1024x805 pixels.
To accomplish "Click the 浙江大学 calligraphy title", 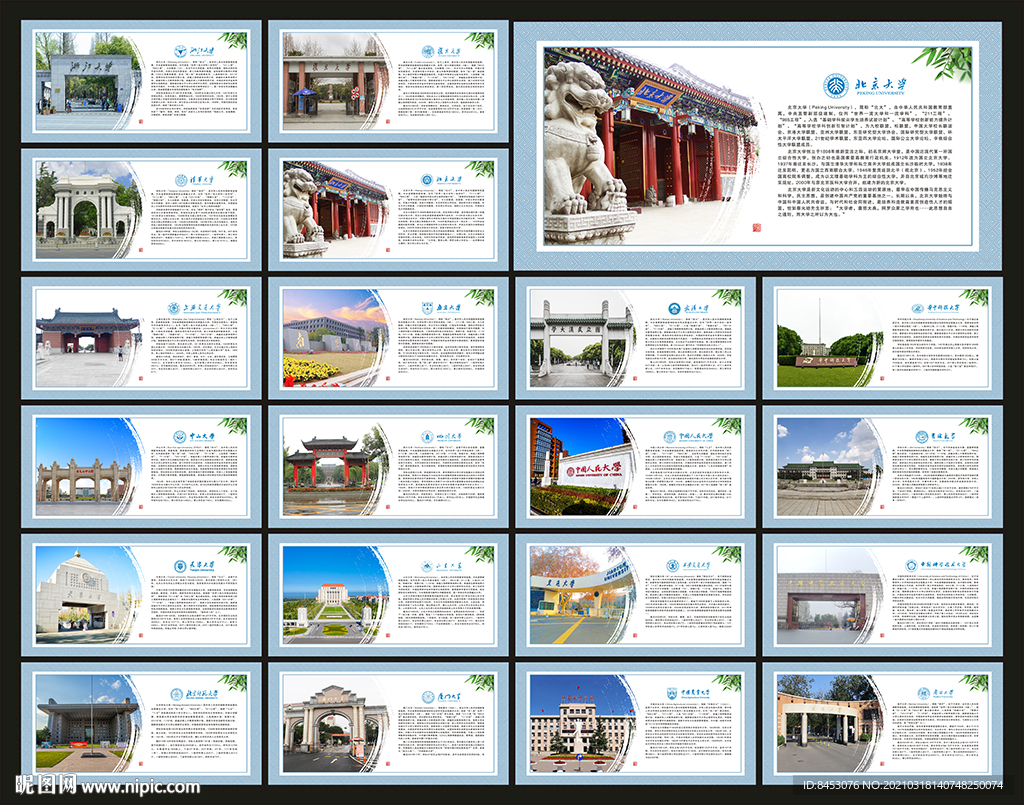I will point(201,50).
